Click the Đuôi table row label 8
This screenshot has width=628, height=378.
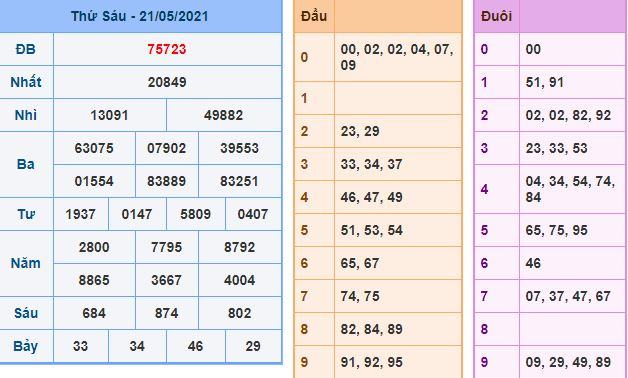(484, 329)
